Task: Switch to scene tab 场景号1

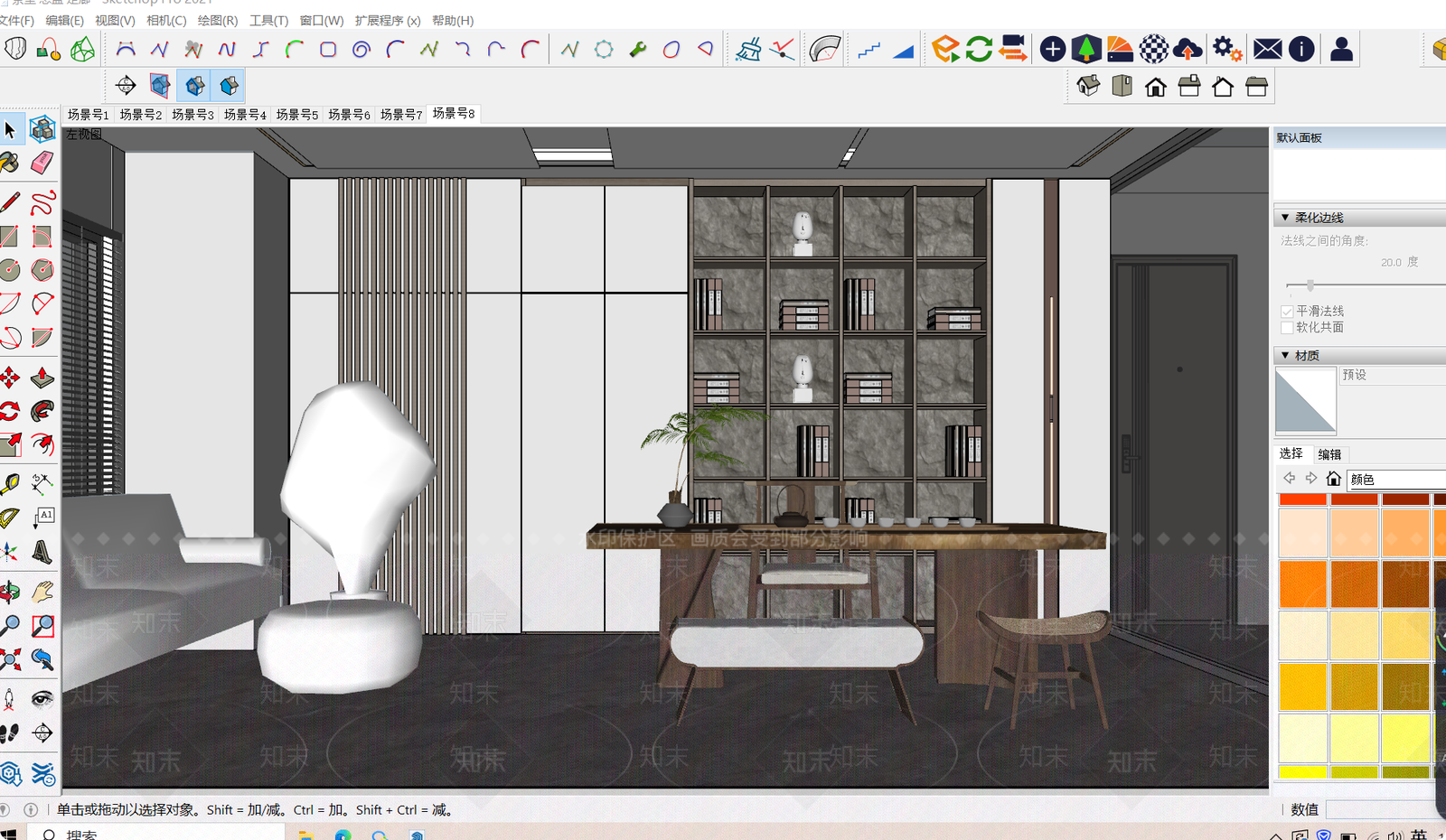Action: click(x=89, y=115)
